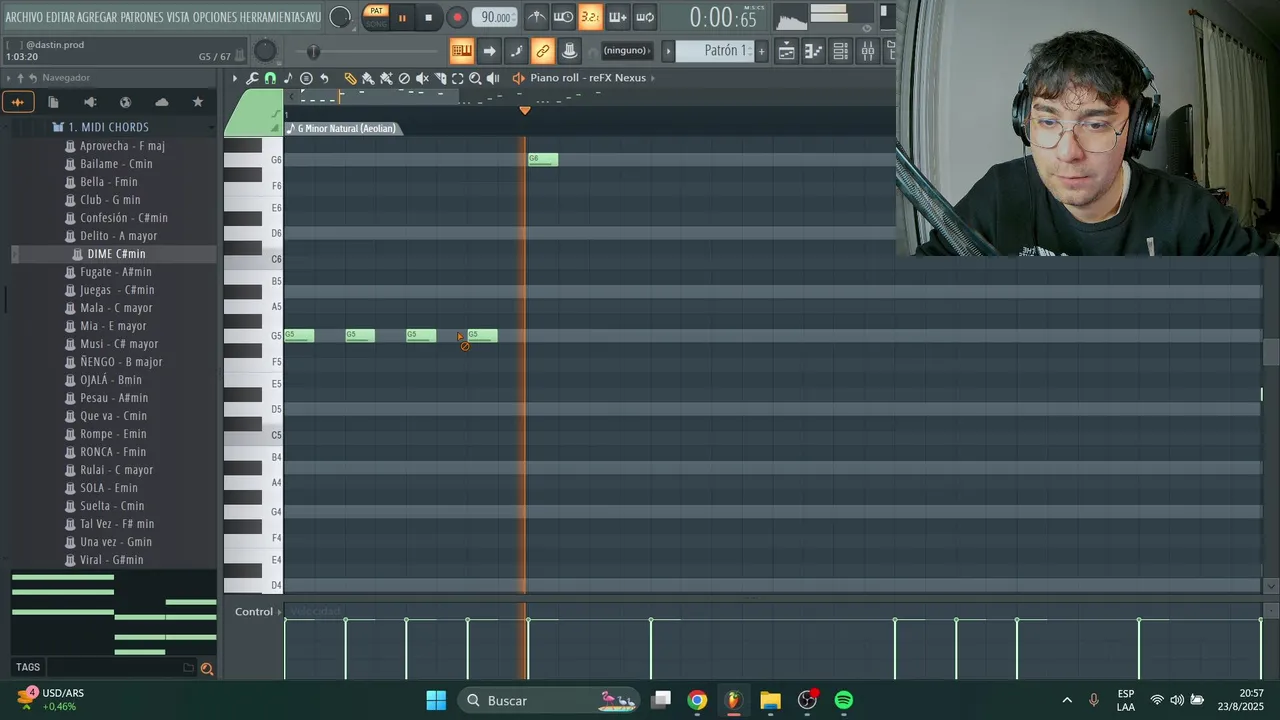Click the Windows Start button
Image resolution: width=1280 pixels, height=720 pixels.
[x=437, y=700]
